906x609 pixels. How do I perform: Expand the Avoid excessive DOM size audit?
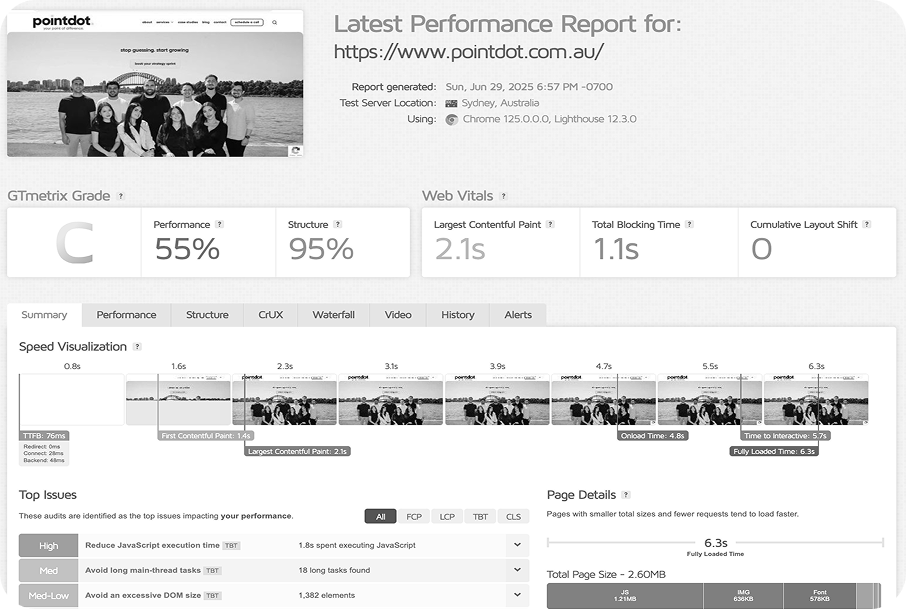click(516, 596)
